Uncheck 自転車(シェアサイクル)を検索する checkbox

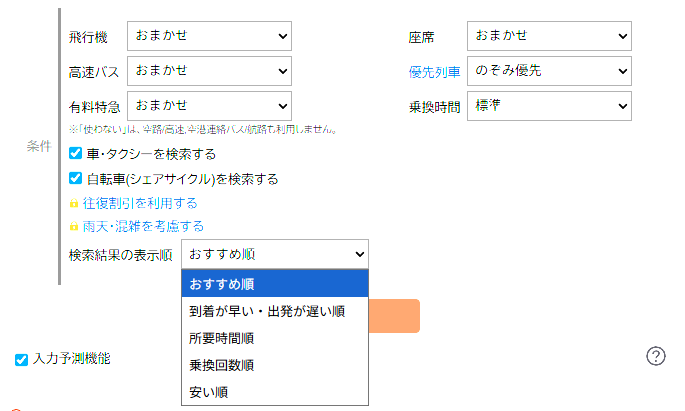click(x=76, y=179)
